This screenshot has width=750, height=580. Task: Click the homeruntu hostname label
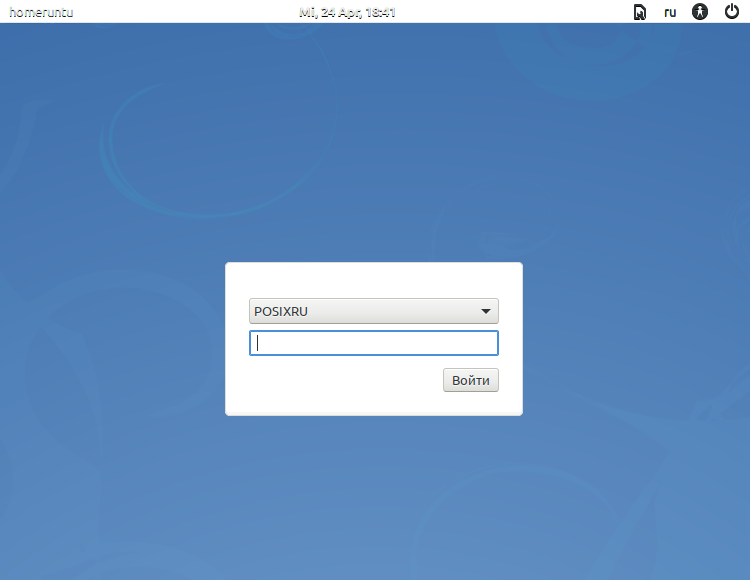pyautogui.click(x=41, y=12)
